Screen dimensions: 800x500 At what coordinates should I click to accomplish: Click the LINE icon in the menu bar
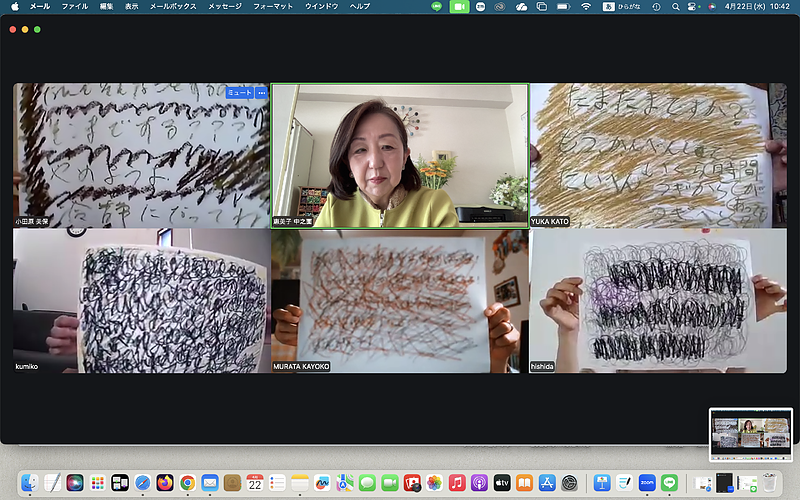(x=437, y=6)
